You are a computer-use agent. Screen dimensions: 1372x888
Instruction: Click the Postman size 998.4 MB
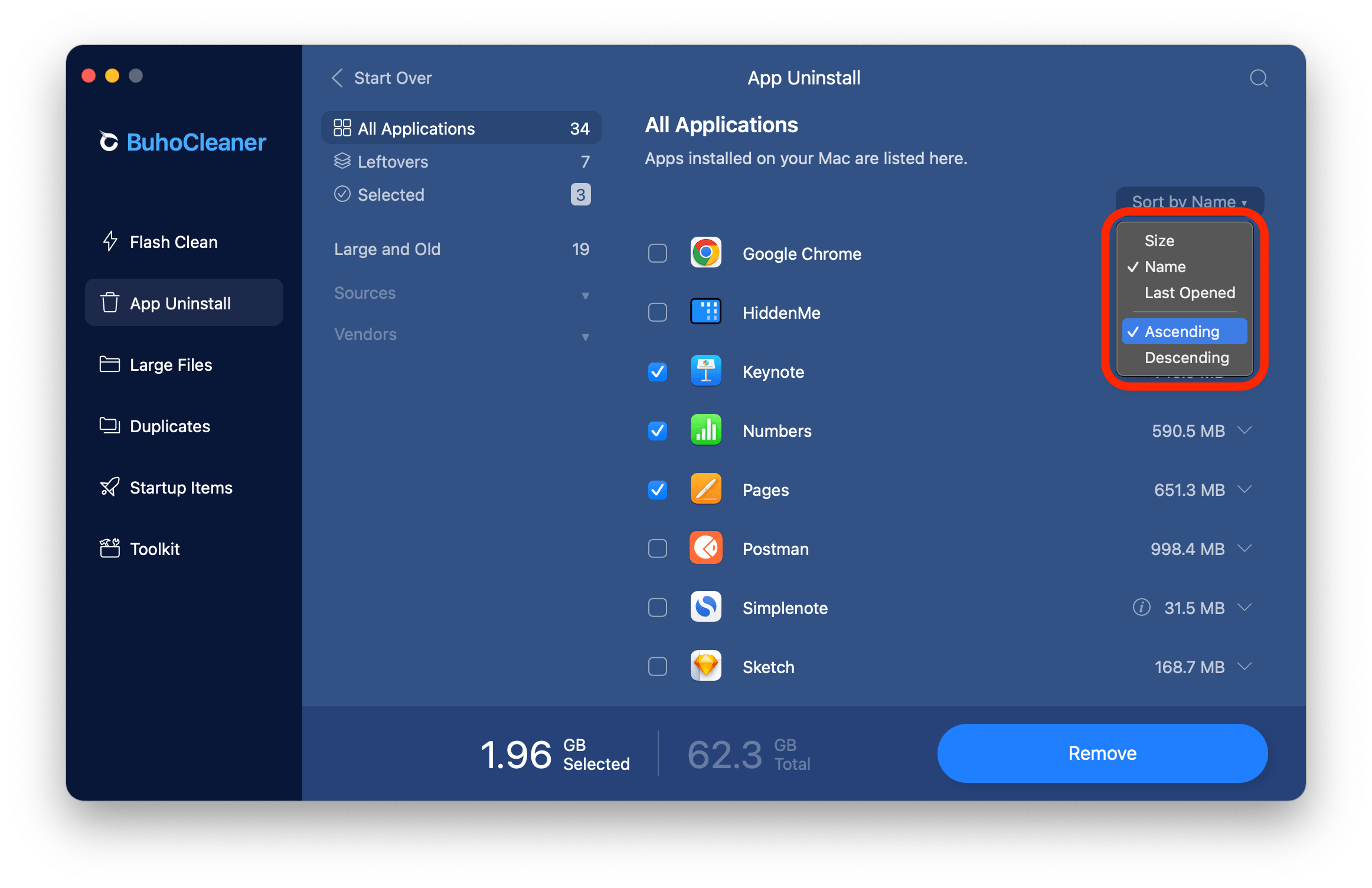(1187, 549)
